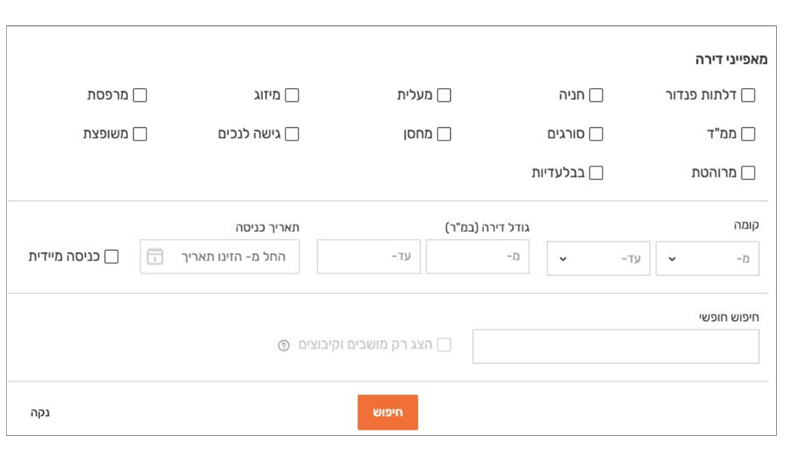Enable the ממ"ד (safe room) checkbox
Viewport: 792px width, 459px height.
(748, 134)
